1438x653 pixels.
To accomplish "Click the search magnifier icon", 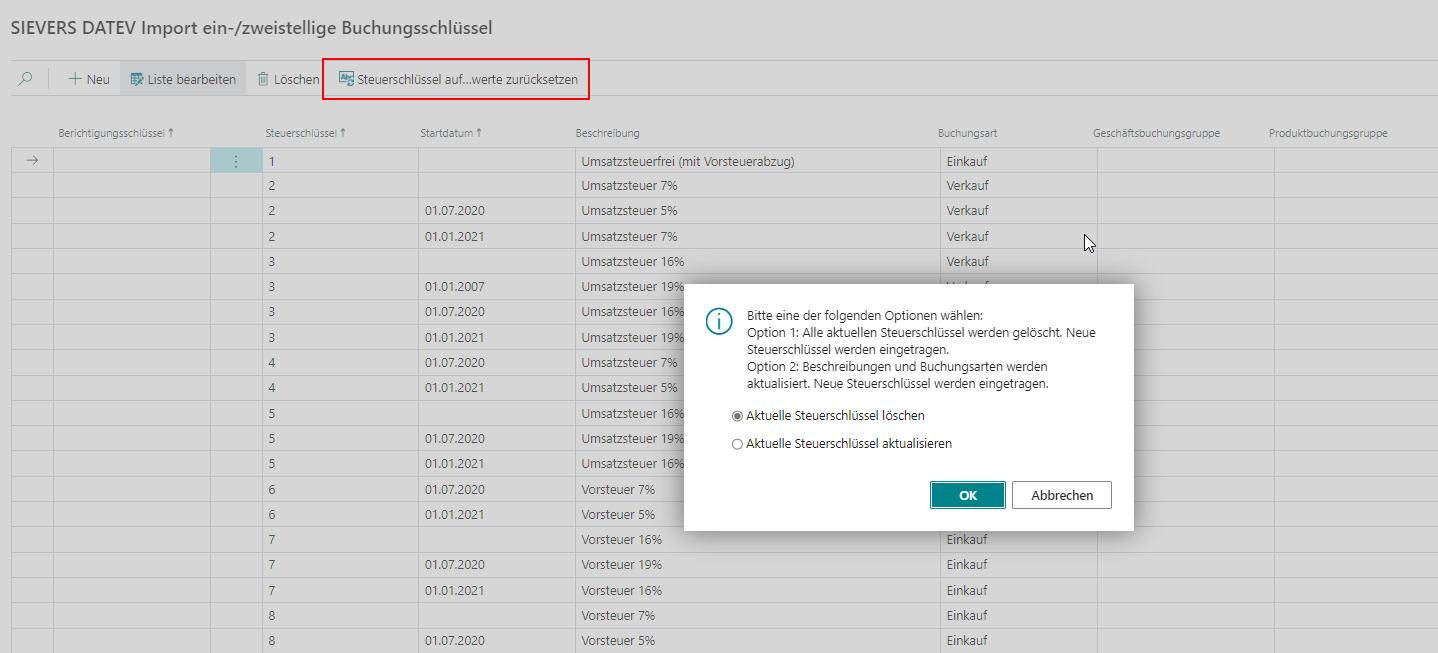I will coord(26,79).
